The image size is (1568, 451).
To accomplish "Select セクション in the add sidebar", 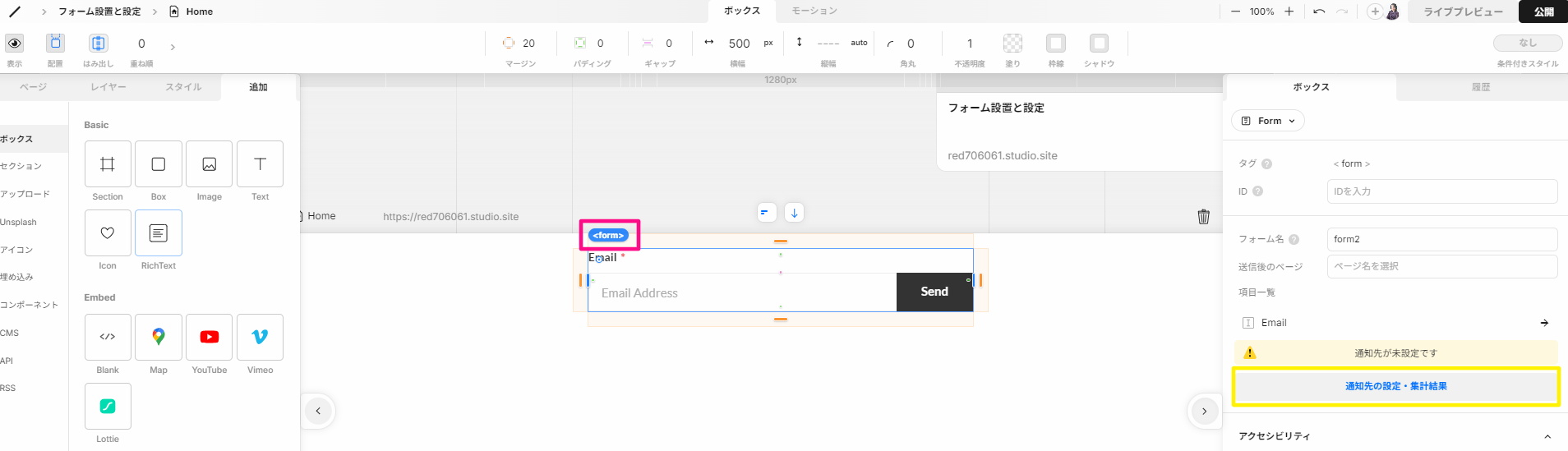I will click(21, 167).
